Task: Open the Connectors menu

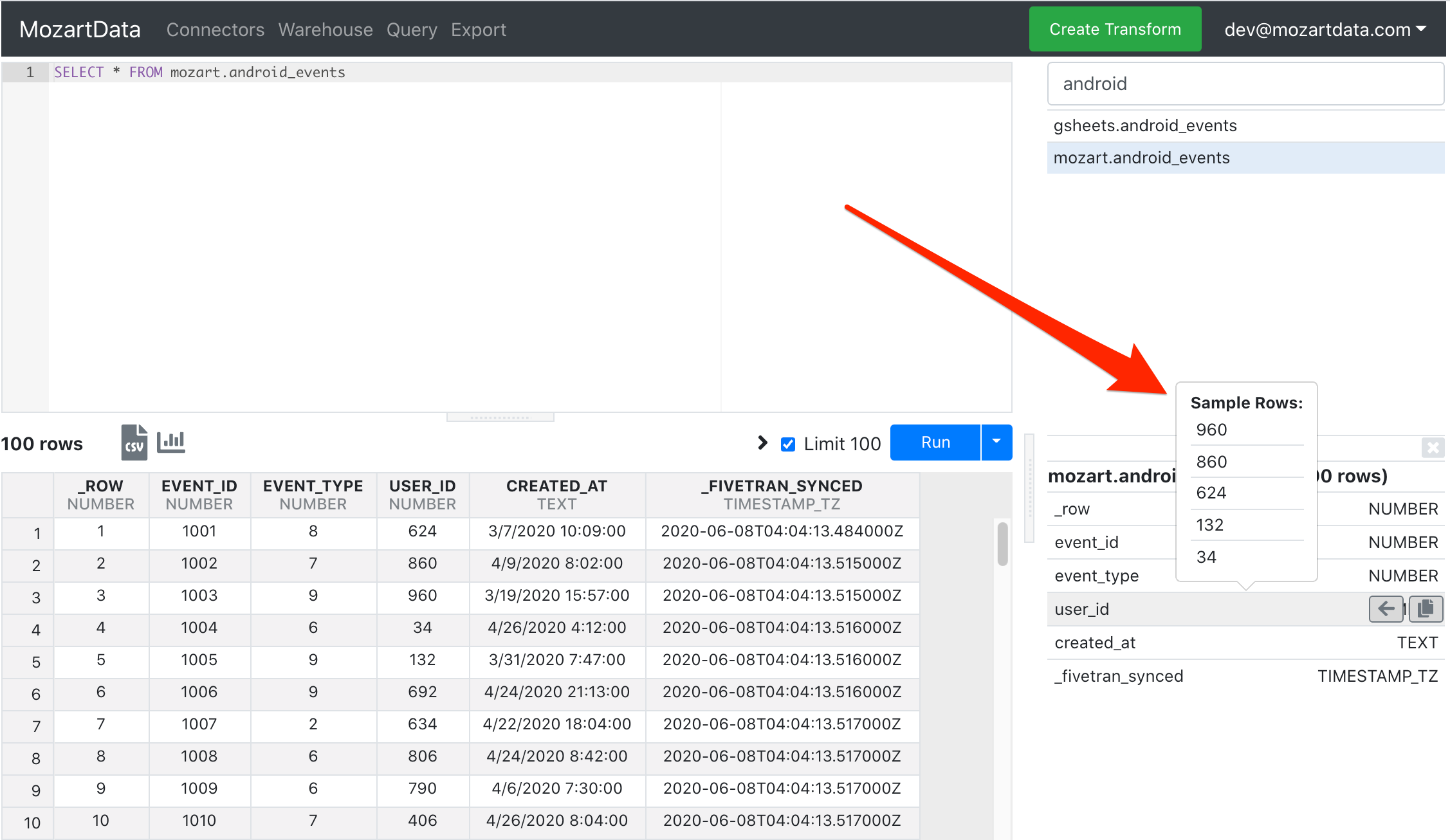Action: click(216, 30)
